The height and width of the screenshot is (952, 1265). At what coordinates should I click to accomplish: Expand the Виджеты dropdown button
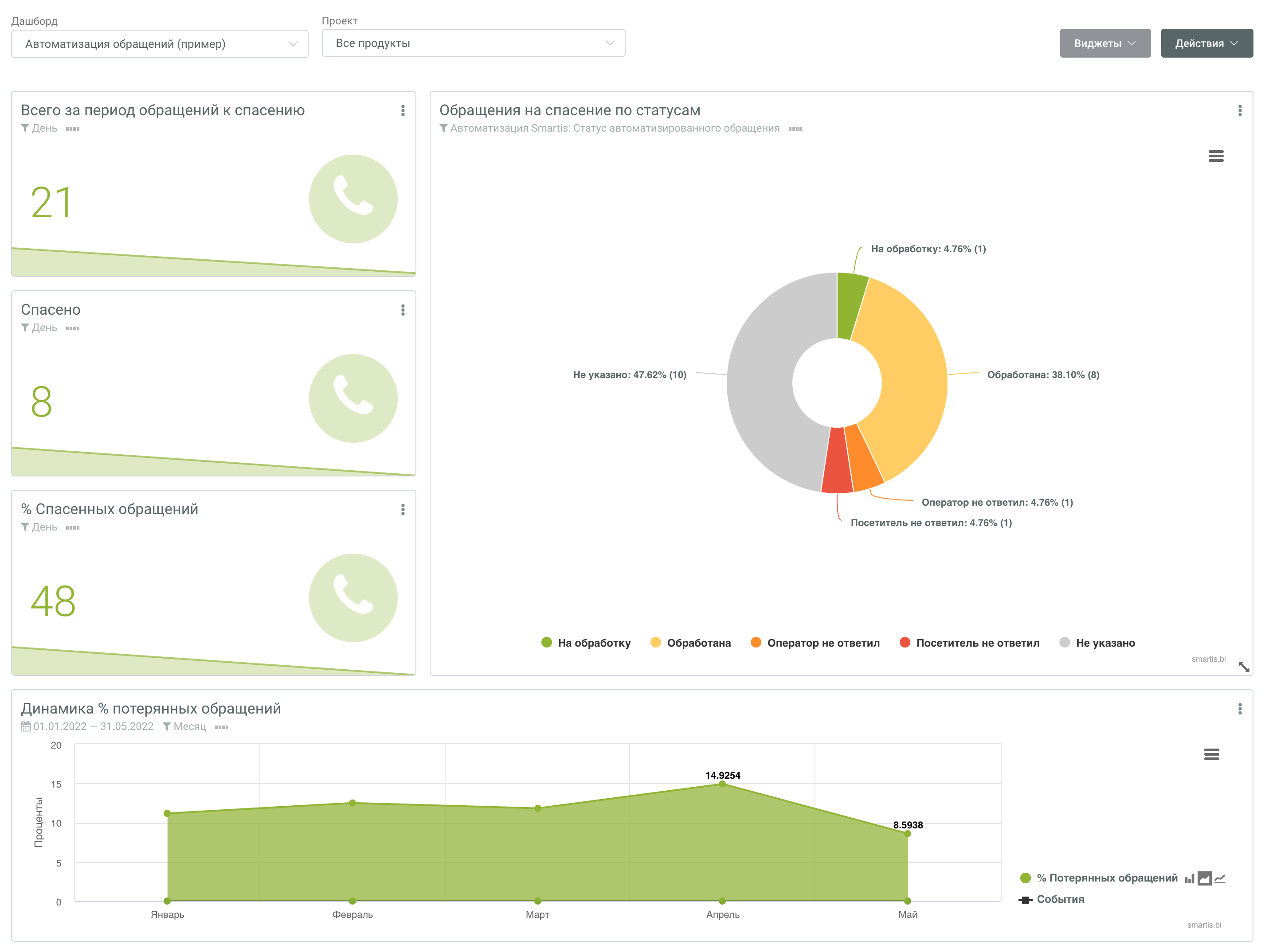click(1104, 43)
